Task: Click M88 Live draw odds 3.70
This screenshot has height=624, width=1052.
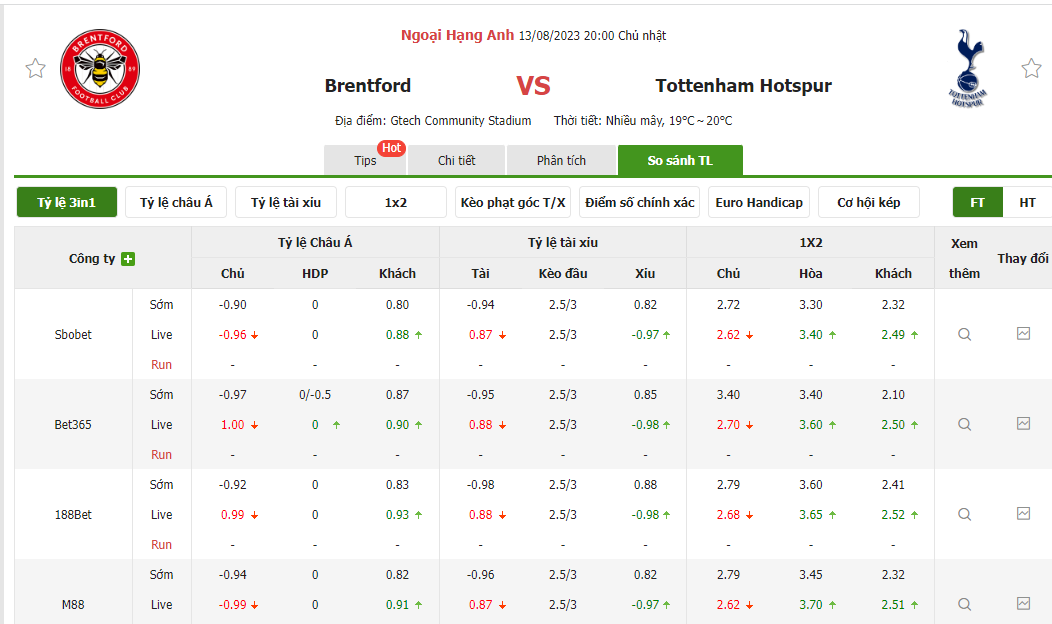Action: coord(810,604)
